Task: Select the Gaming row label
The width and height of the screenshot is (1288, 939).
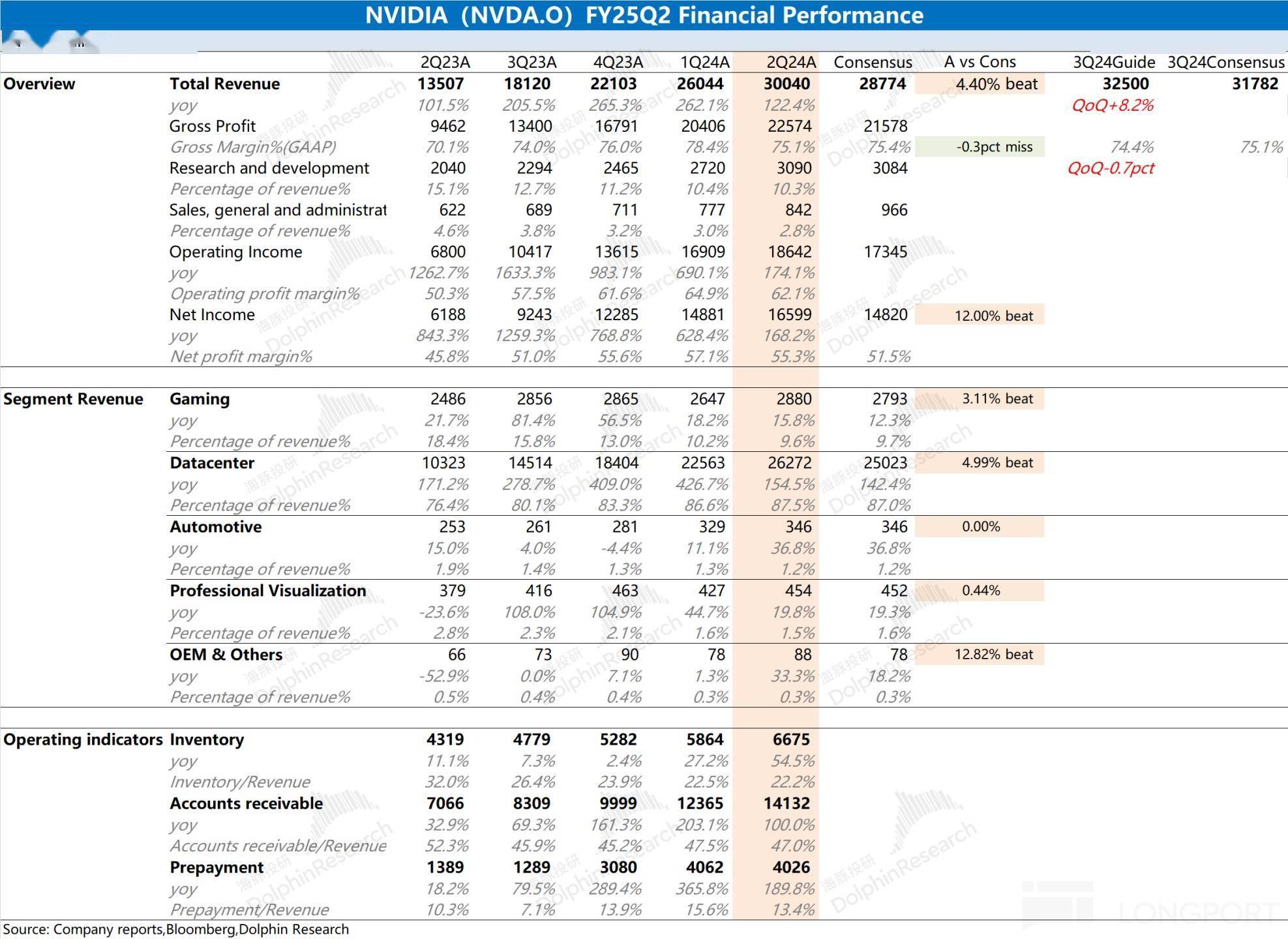Action: (200, 399)
